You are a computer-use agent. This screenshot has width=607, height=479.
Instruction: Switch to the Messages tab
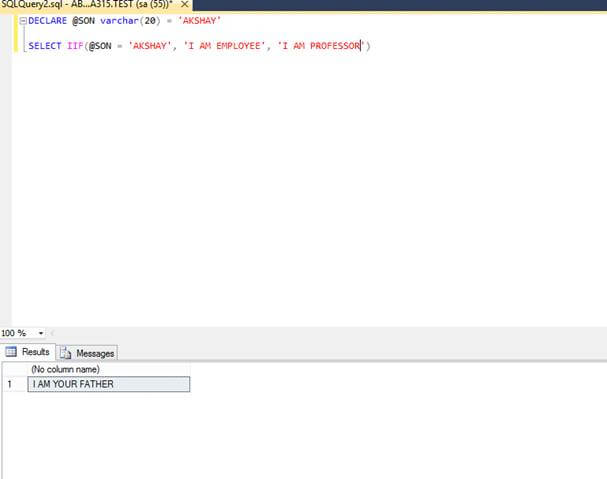(87, 353)
